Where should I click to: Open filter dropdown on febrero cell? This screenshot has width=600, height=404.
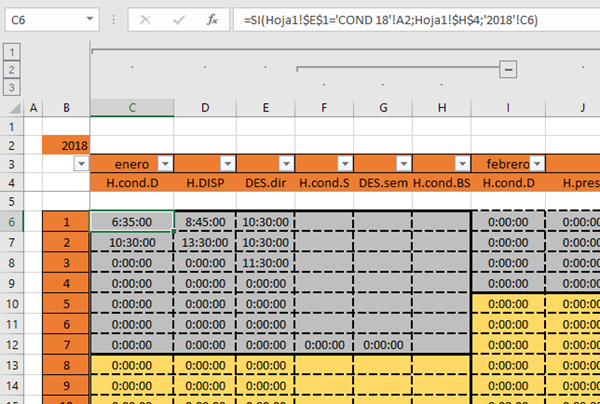tap(536, 164)
